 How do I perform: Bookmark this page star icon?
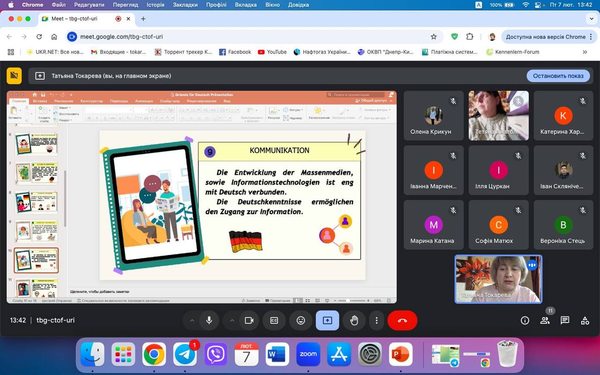point(434,37)
